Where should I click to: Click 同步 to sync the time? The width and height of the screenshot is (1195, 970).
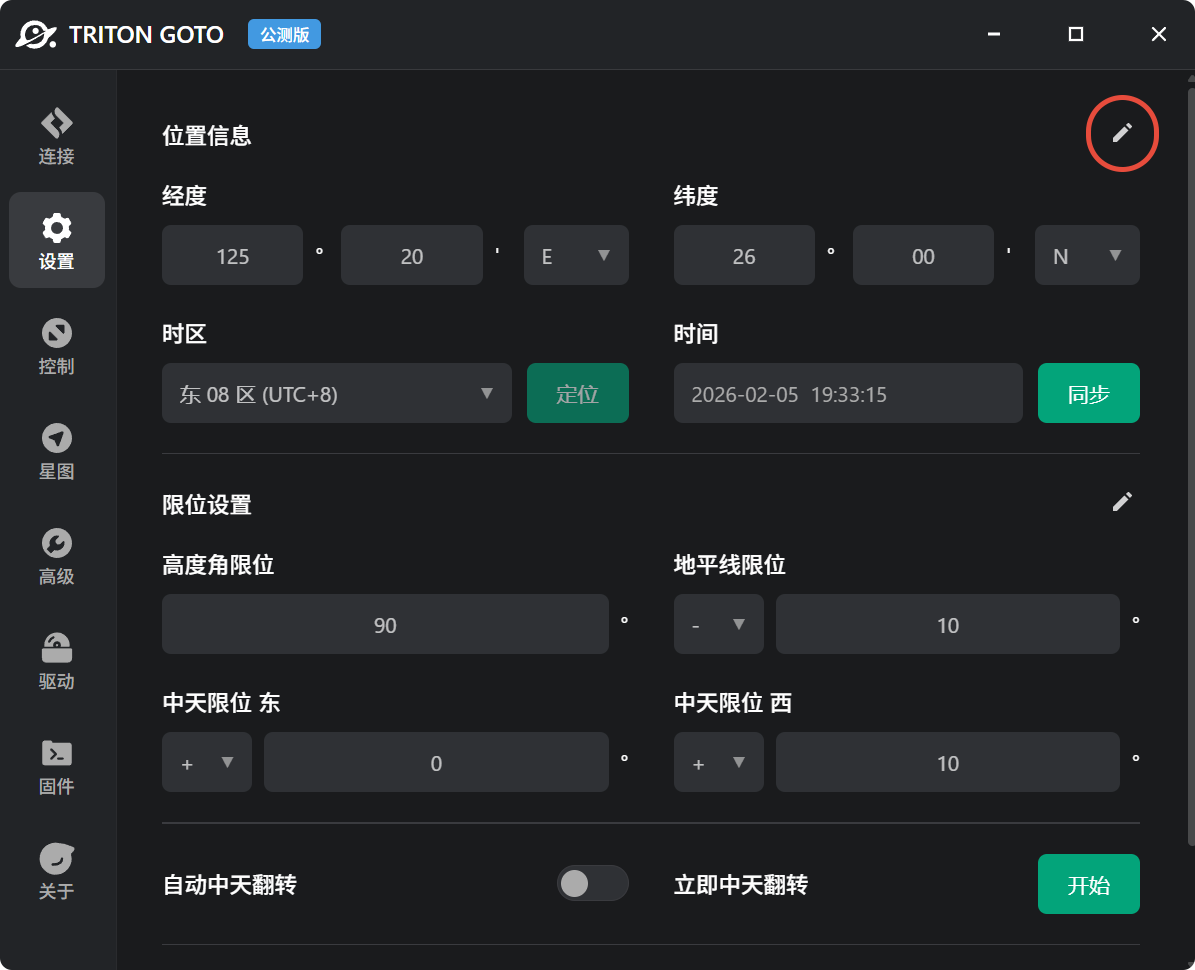point(1088,393)
